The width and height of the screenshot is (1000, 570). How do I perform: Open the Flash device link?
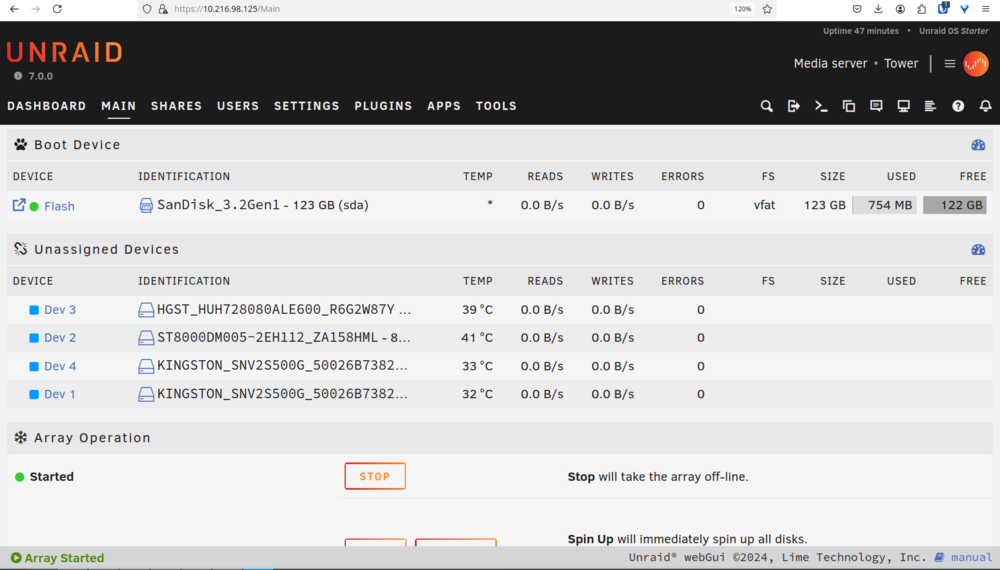click(59, 206)
